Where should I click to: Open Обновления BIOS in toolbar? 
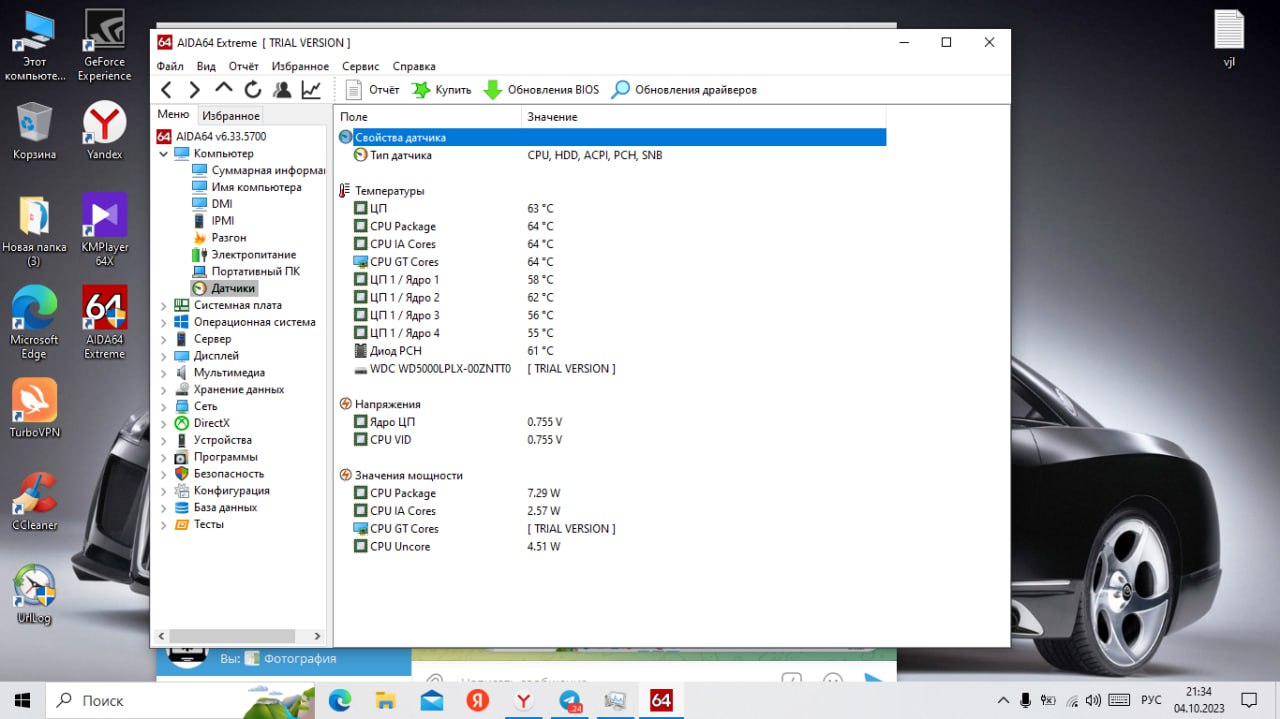tap(541, 90)
